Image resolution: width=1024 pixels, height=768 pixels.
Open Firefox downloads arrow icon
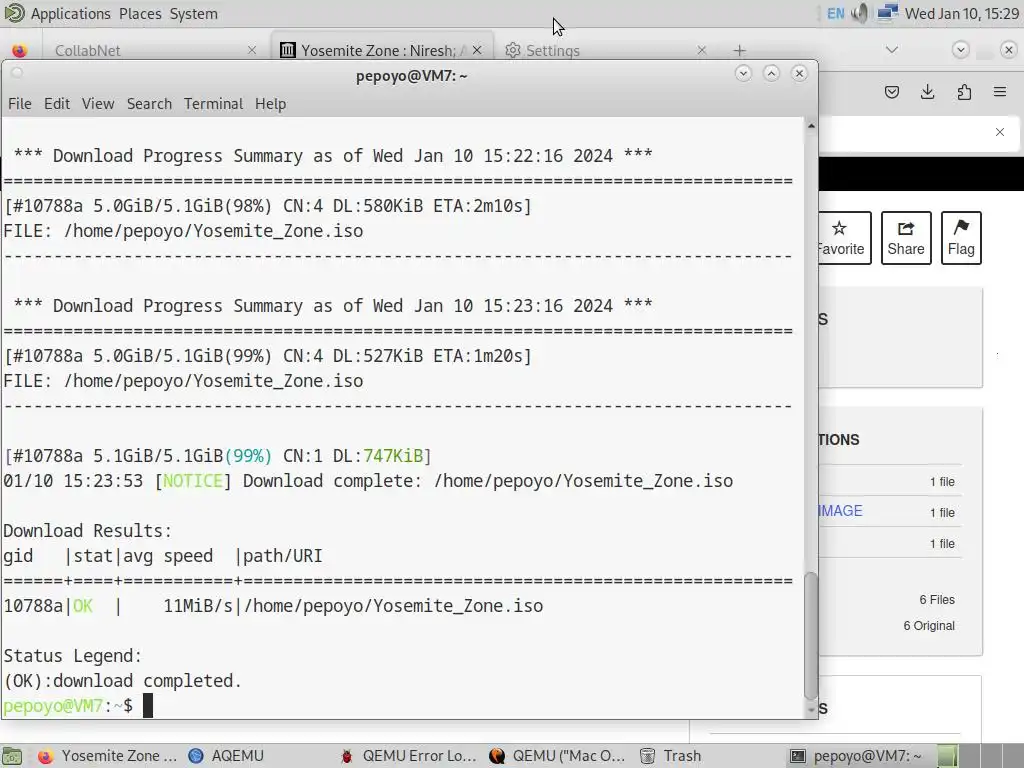tap(927, 92)
